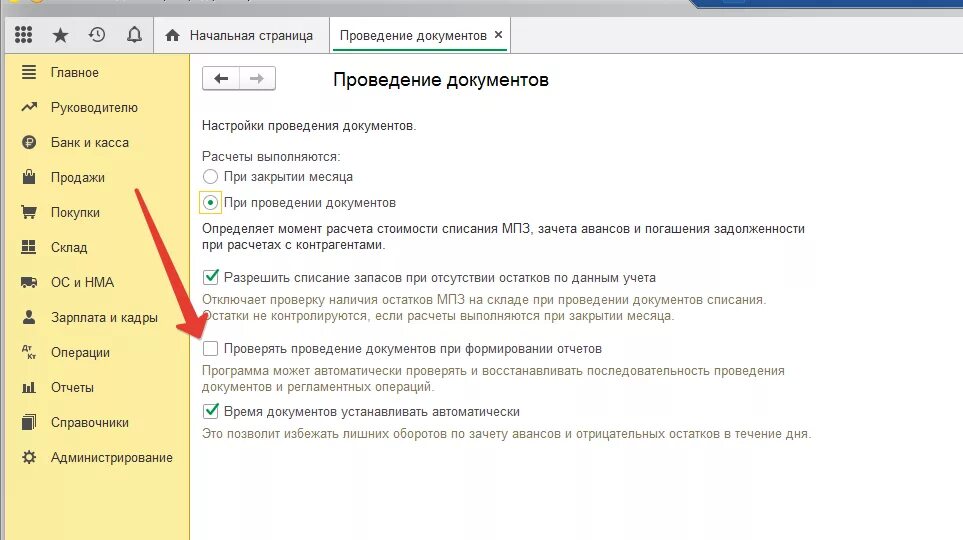Click the ОС и НМА truck icon
The height and width of the screenshot is (540, 963).
[29, 283]
